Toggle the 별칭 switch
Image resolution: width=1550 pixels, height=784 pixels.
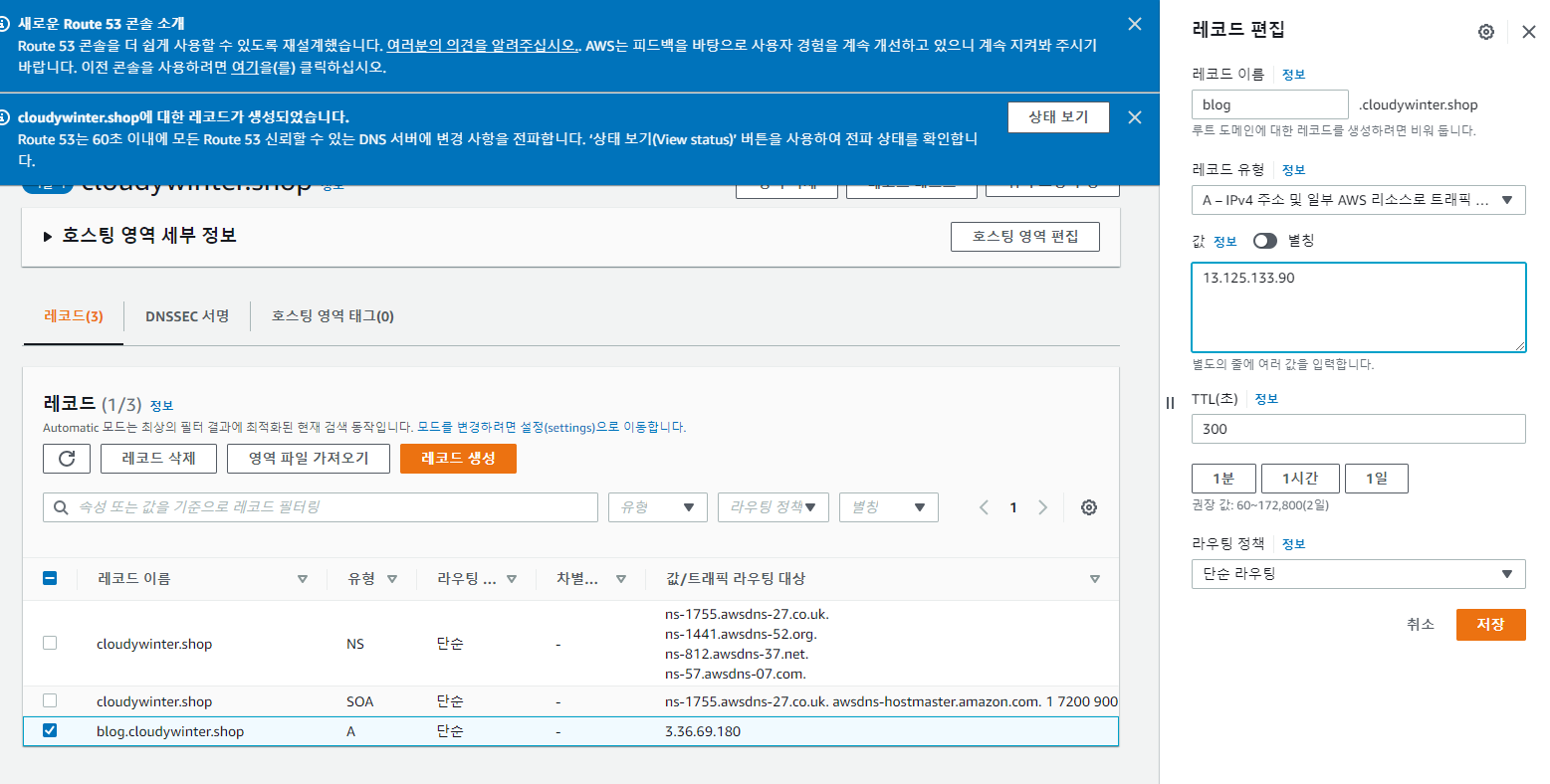pyautogui.click(x=1264, y=241)
